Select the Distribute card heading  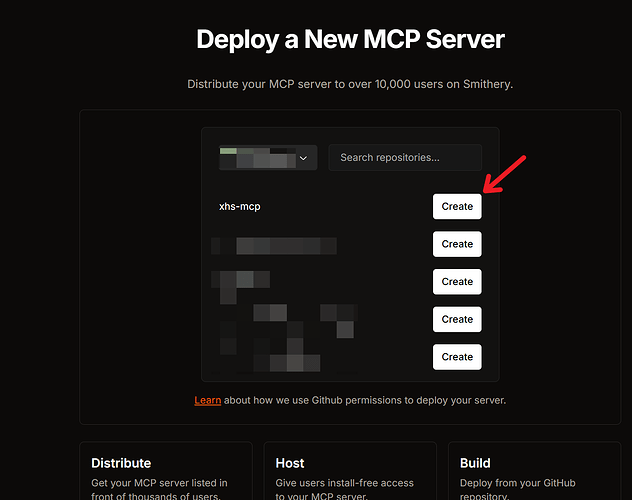tap(121, 463)
